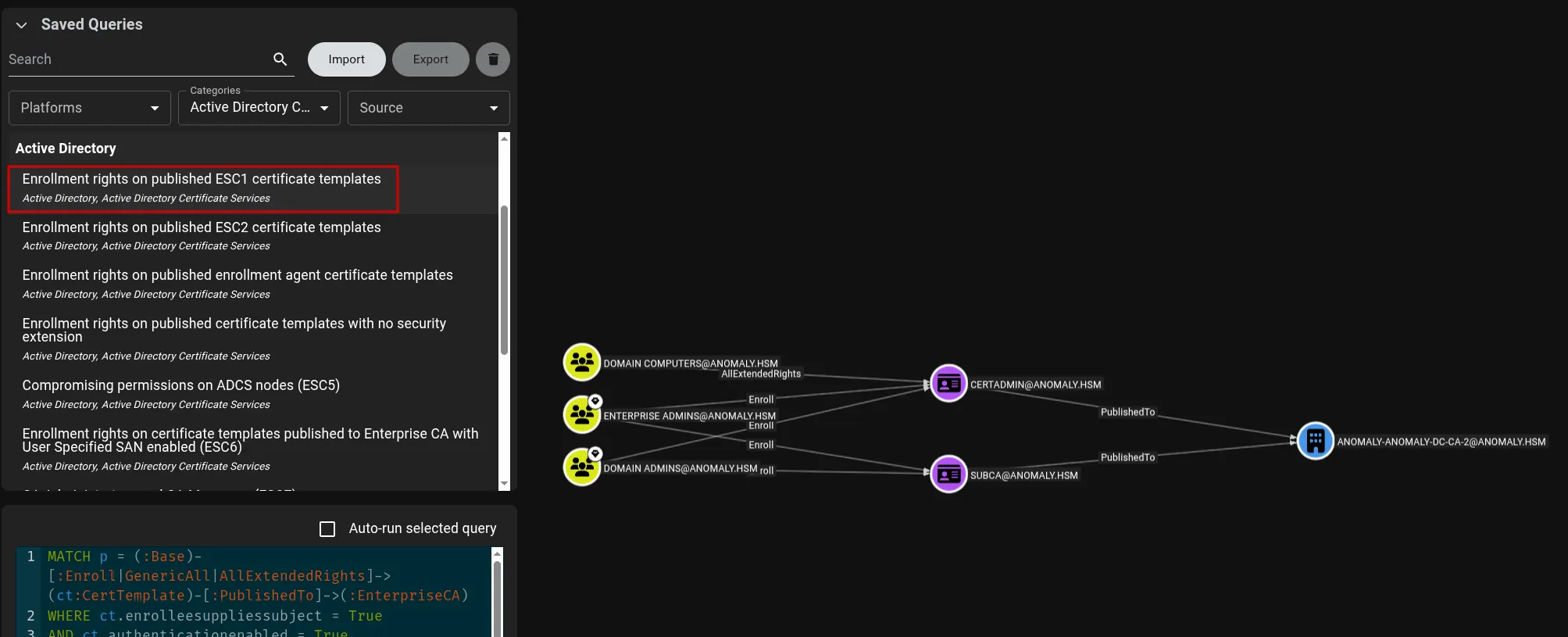
Task: Click the Domain Computers group node icon
Action: (582, 363)
